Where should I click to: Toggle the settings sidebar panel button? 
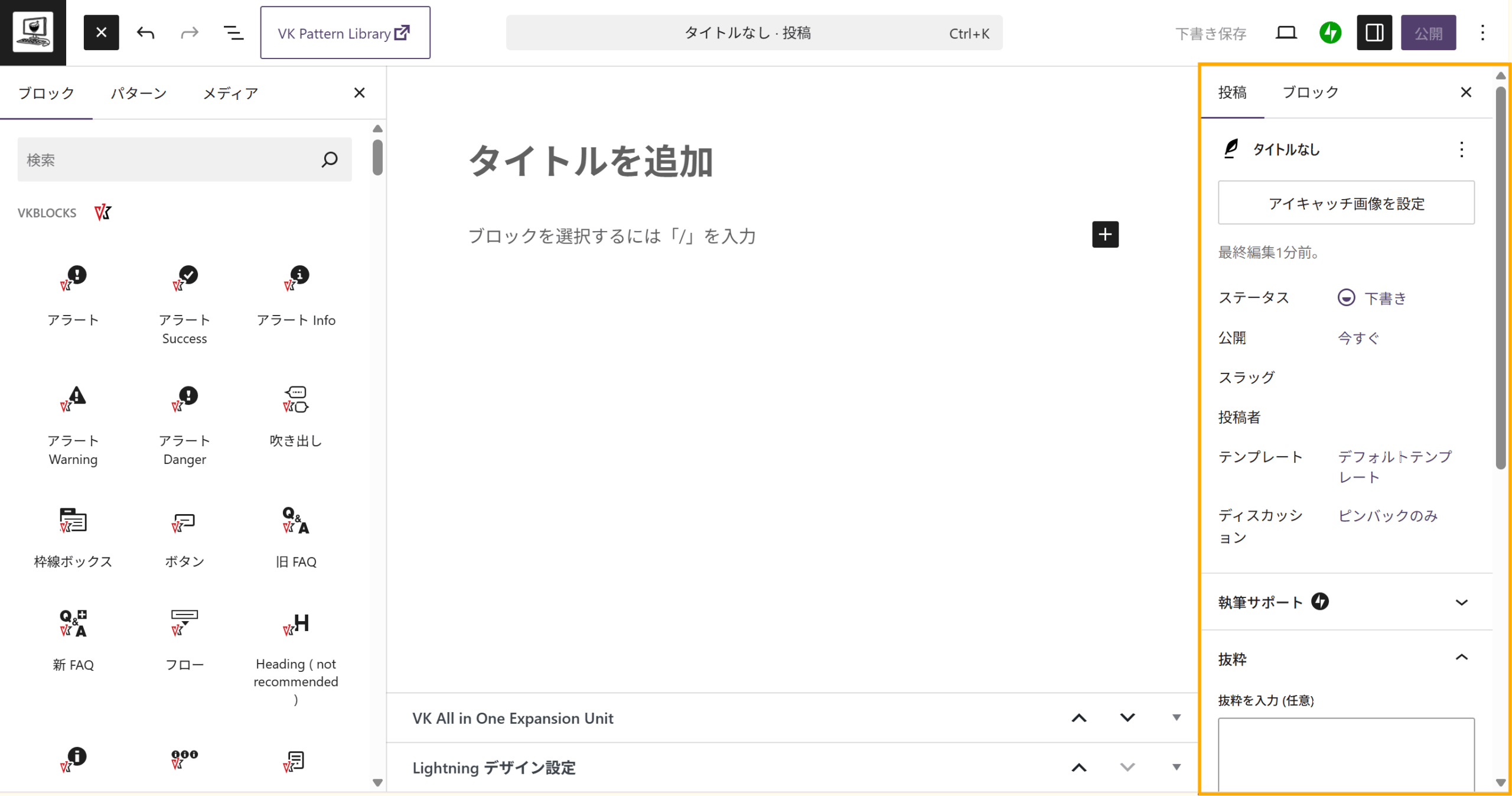(1374, 33)
